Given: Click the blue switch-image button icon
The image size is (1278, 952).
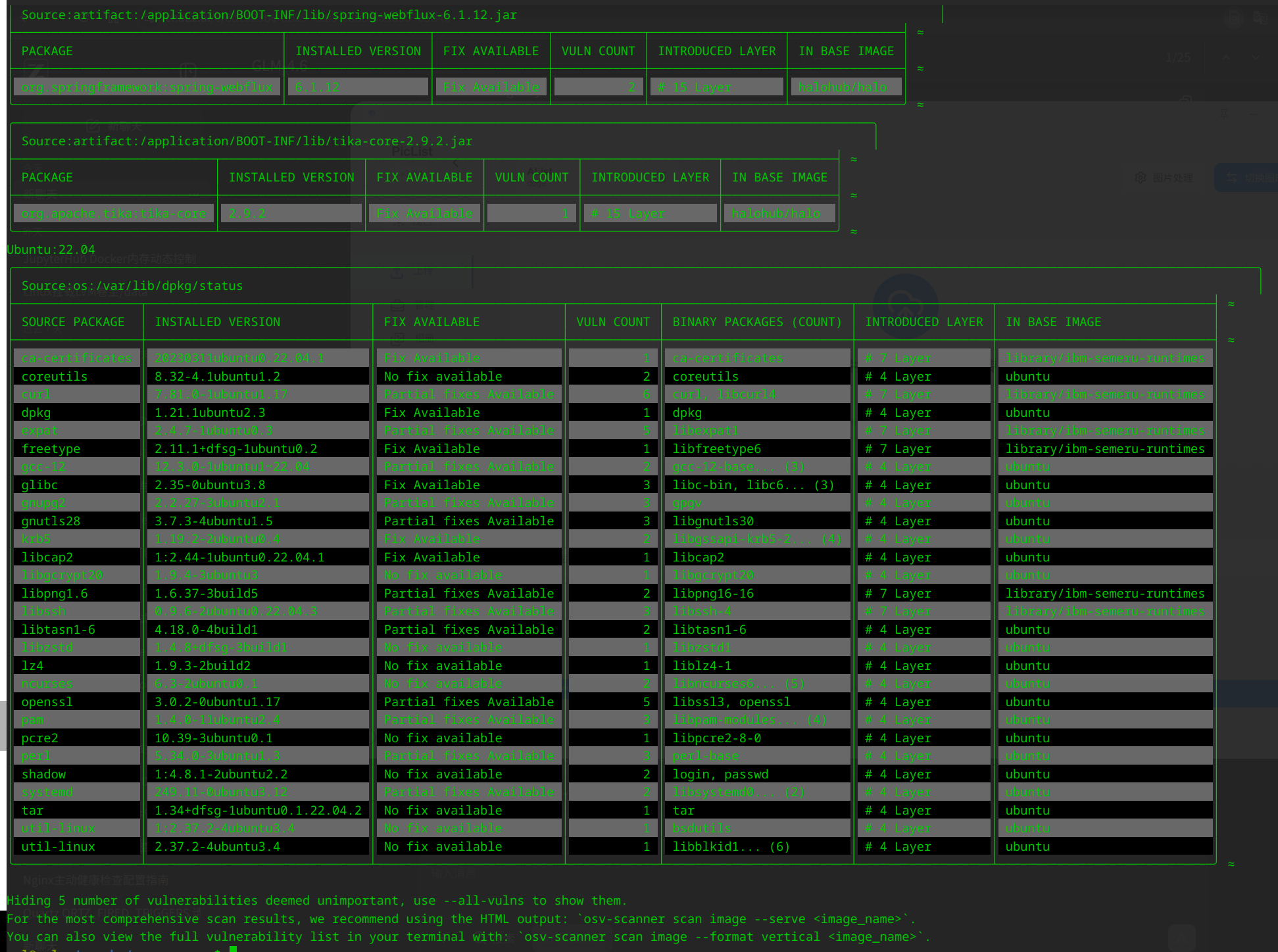Looking at the screenshot, I should 1232,178.
